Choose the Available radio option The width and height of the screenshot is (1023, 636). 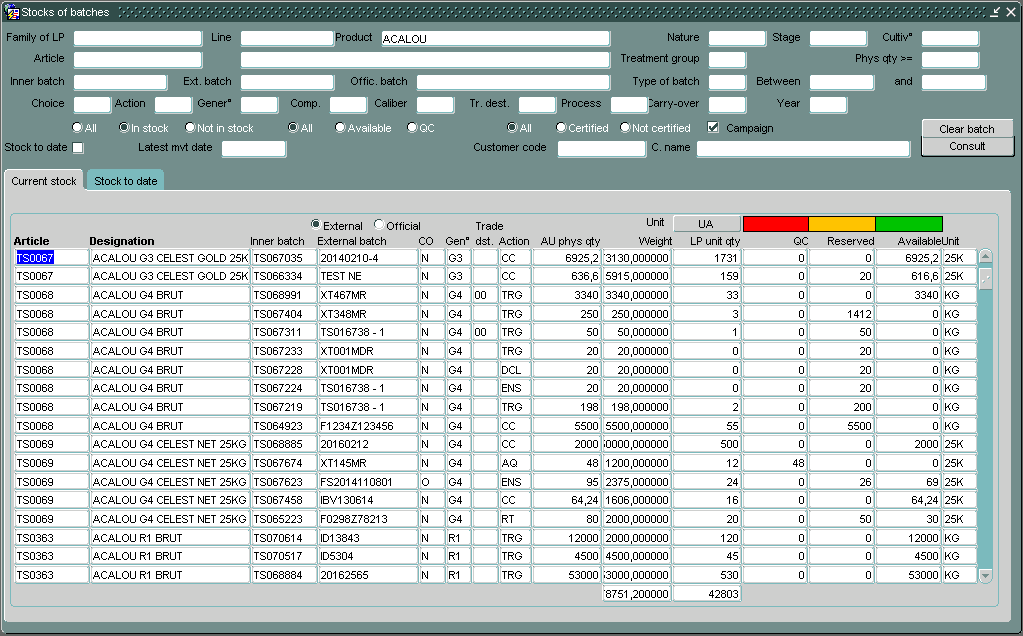tap(340, 127)
